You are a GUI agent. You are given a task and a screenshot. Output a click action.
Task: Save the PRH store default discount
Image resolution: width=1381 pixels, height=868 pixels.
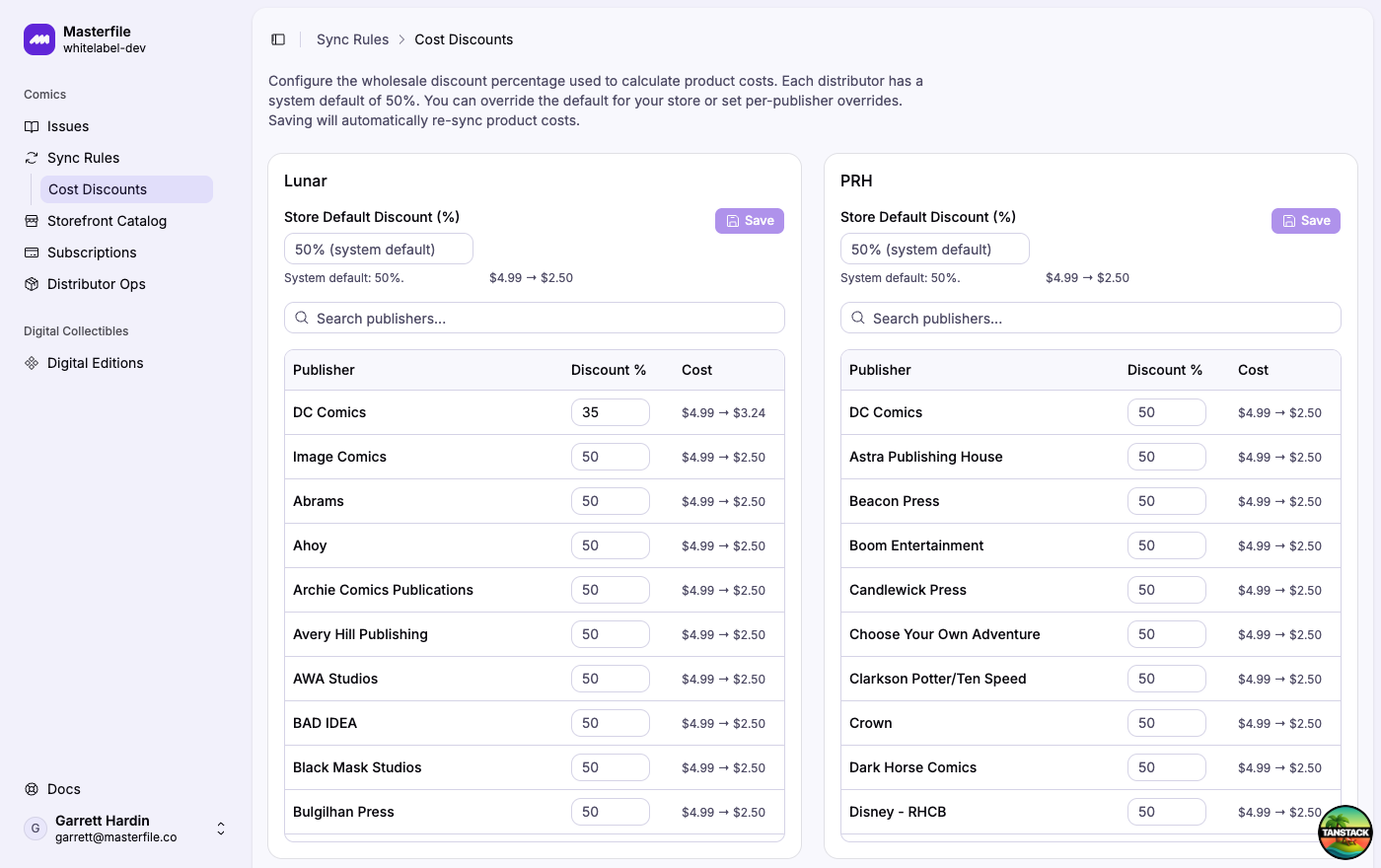click(x=1306, y=221)
